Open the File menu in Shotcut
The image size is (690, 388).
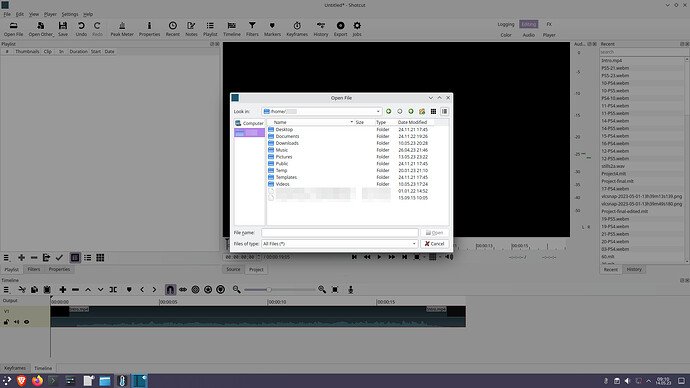pos(7,14)
